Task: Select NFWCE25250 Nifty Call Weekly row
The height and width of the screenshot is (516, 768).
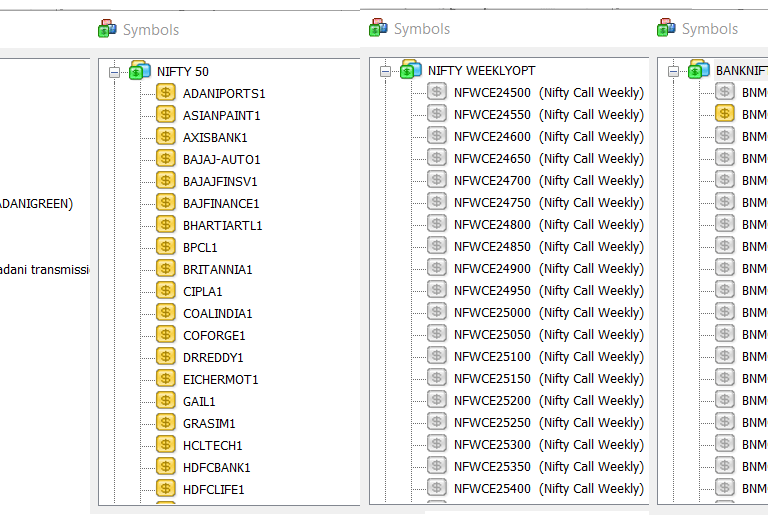Action: [549, 423]
